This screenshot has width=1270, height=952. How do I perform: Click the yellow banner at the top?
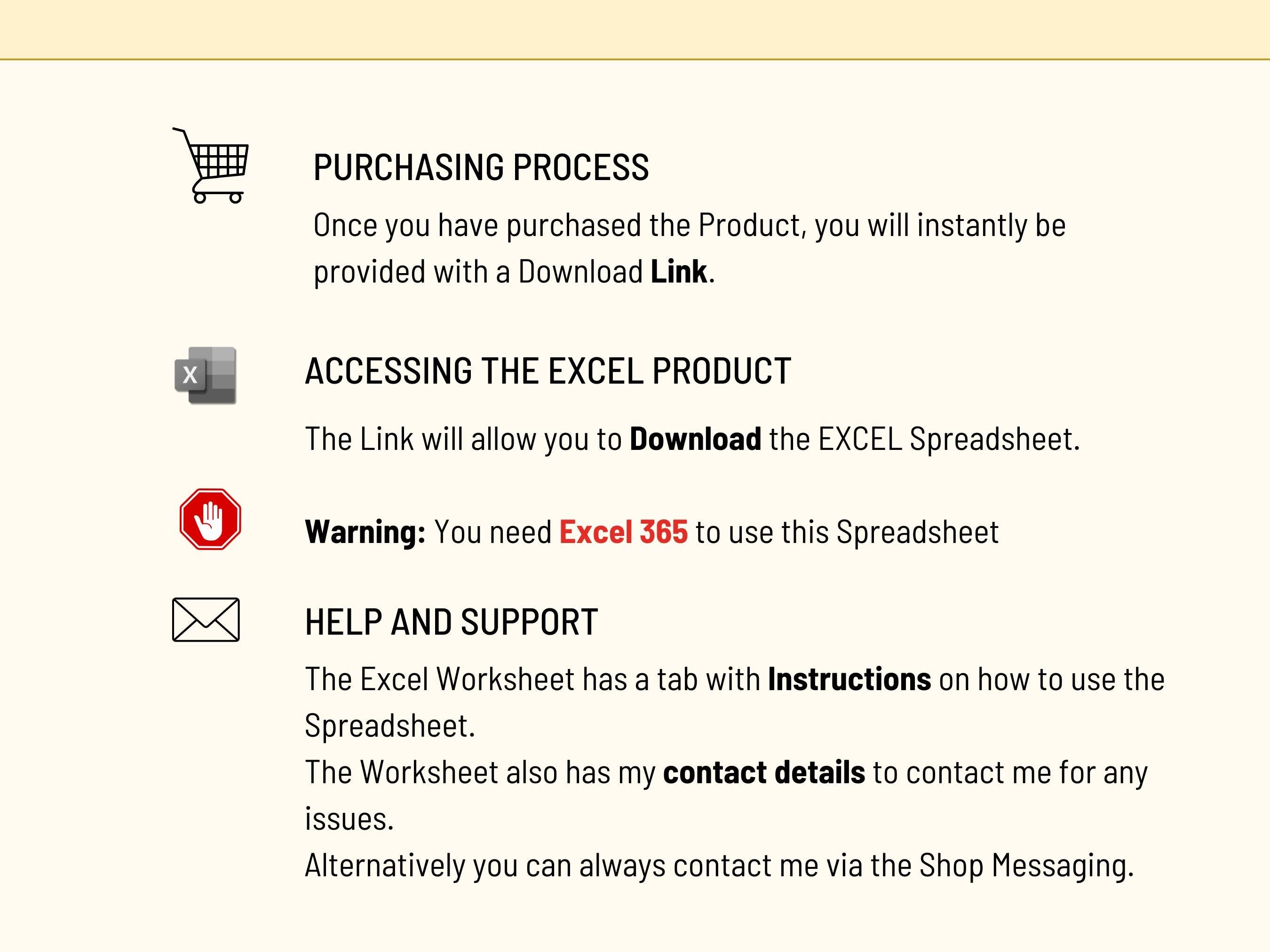coord(635,29)
